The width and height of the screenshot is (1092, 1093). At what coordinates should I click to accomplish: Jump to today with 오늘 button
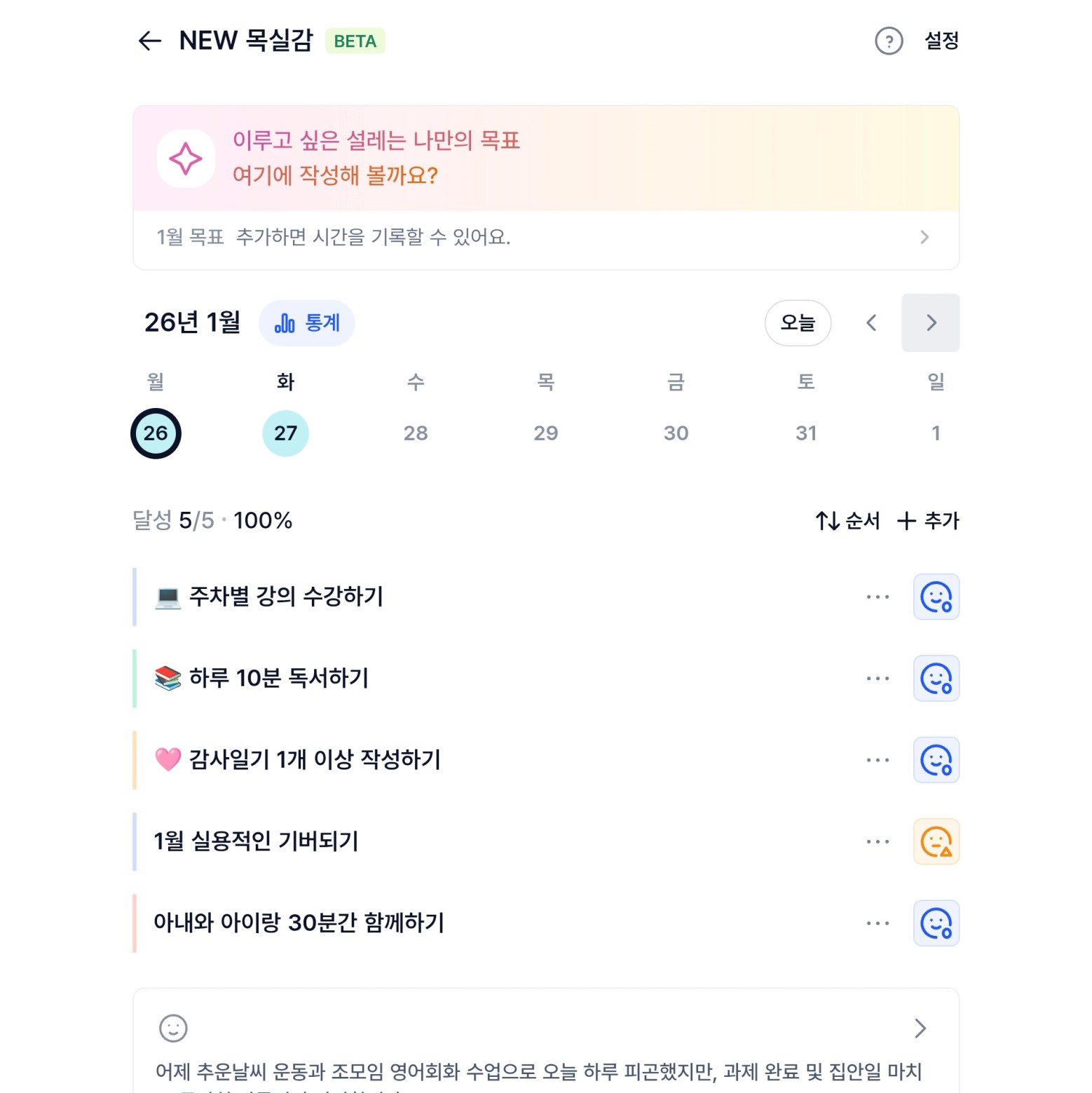(x=798, y=323)
